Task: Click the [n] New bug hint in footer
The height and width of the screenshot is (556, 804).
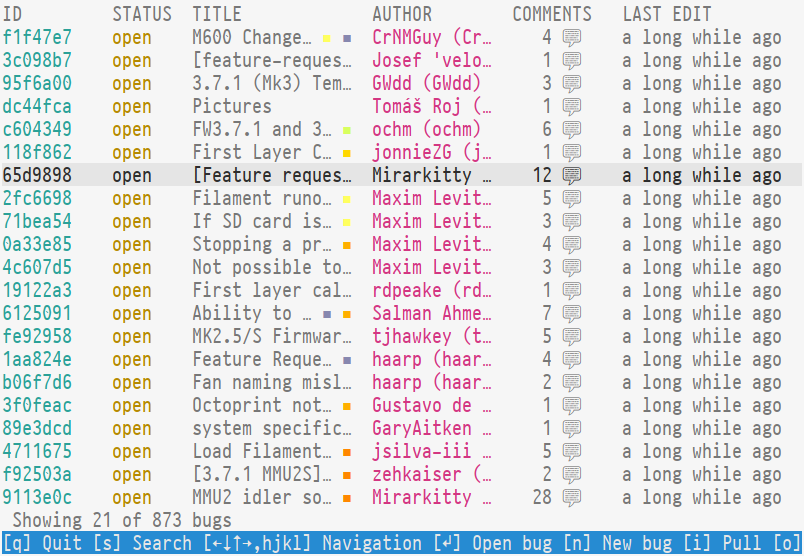Action: (x=617, y=543)
